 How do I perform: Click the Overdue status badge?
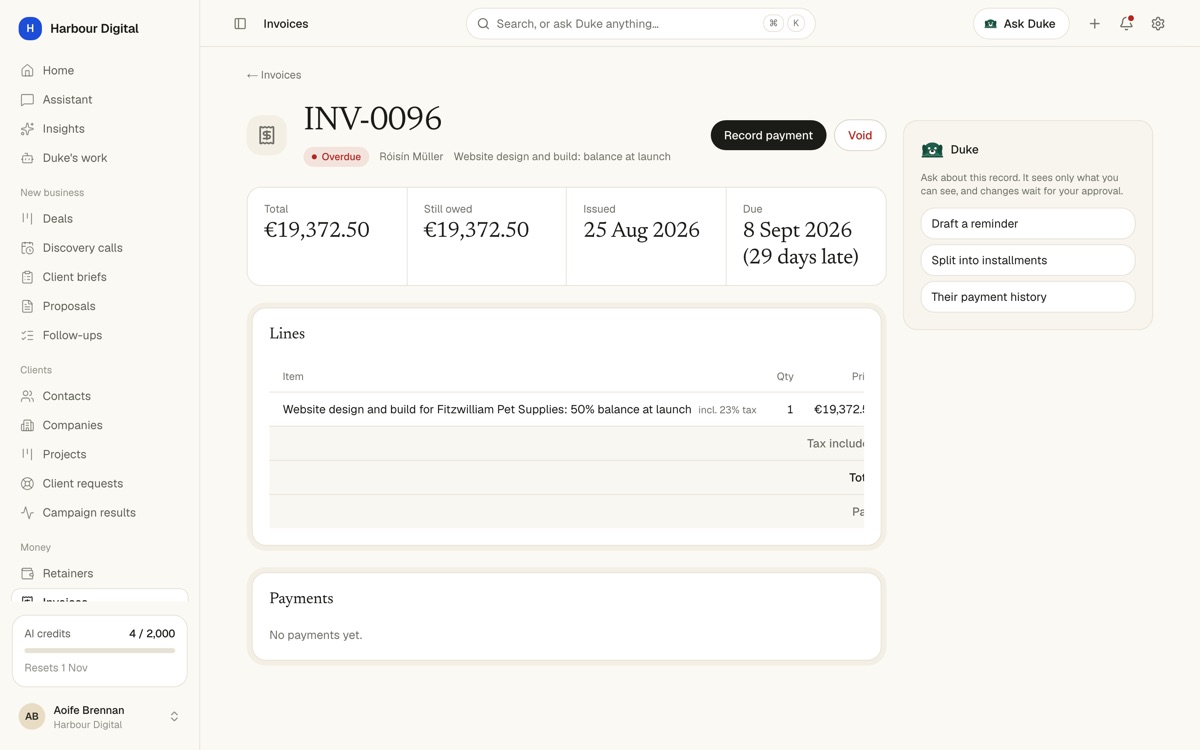336,157
